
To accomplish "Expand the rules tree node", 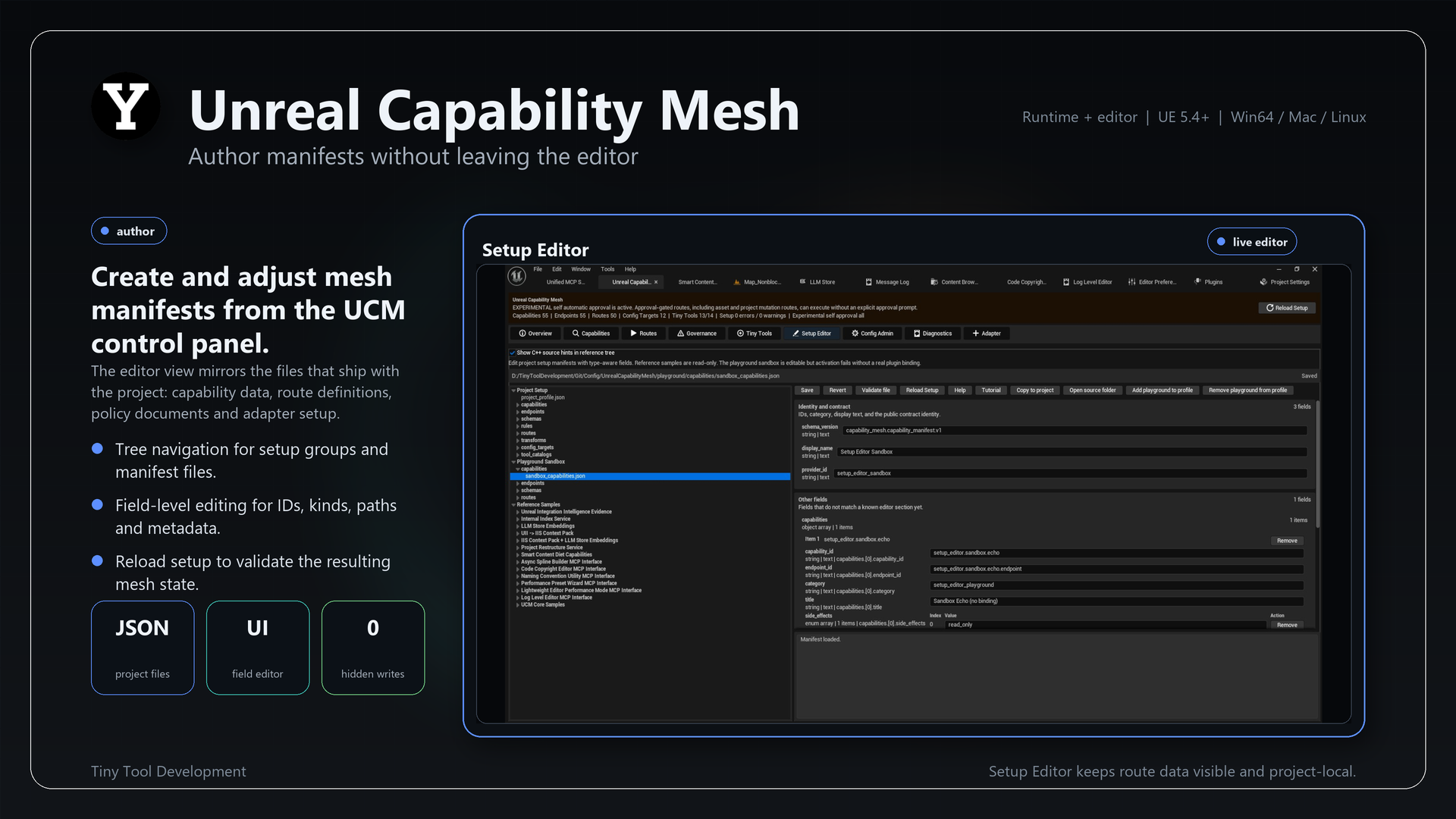I will pos(518,426).
